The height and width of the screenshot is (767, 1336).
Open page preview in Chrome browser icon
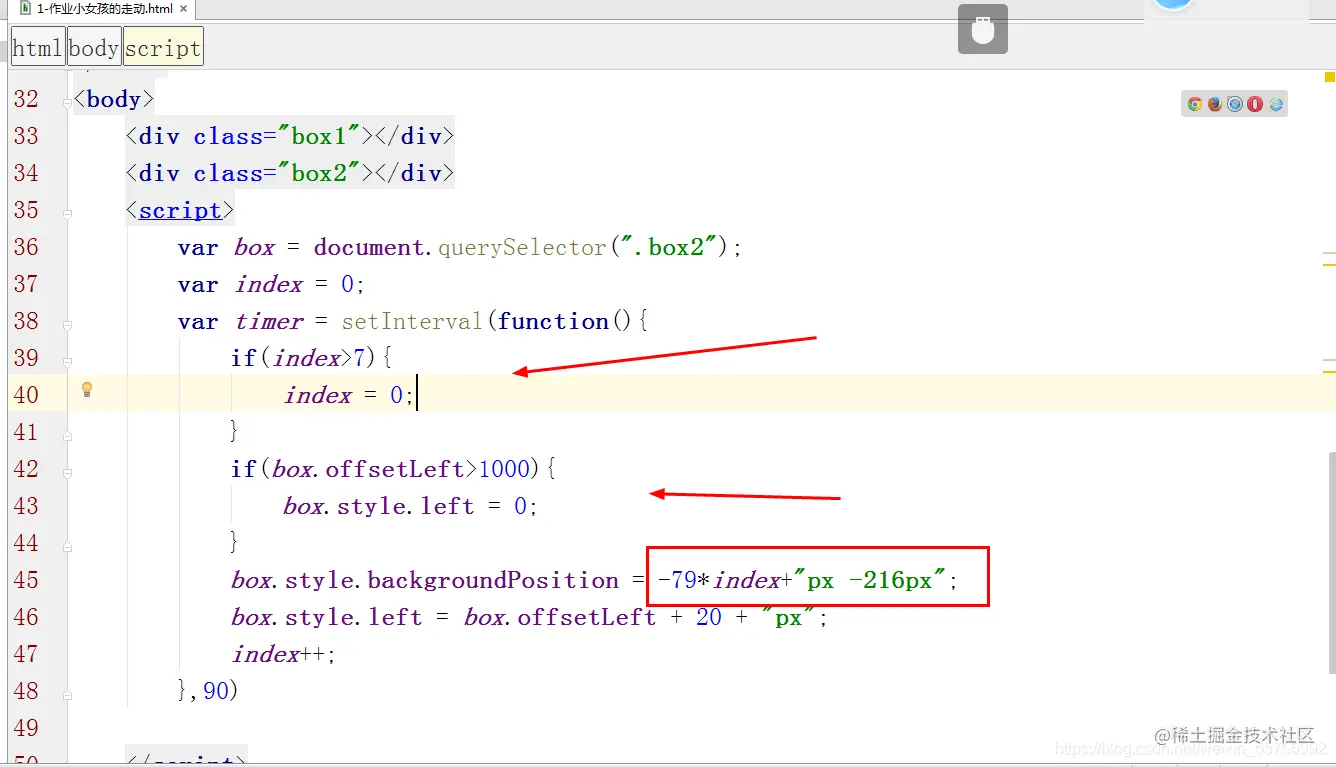click(1195, 104)
